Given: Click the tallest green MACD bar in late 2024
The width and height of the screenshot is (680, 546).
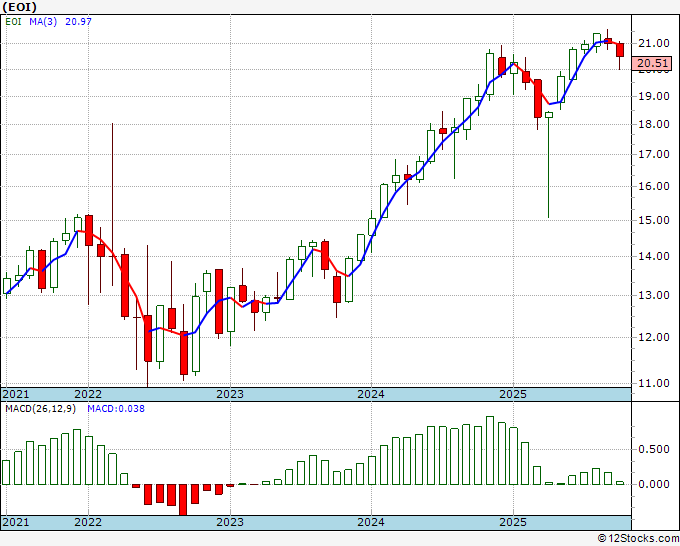Looking at the screenshot, I should pyautogui.click(x=490, y=451).
